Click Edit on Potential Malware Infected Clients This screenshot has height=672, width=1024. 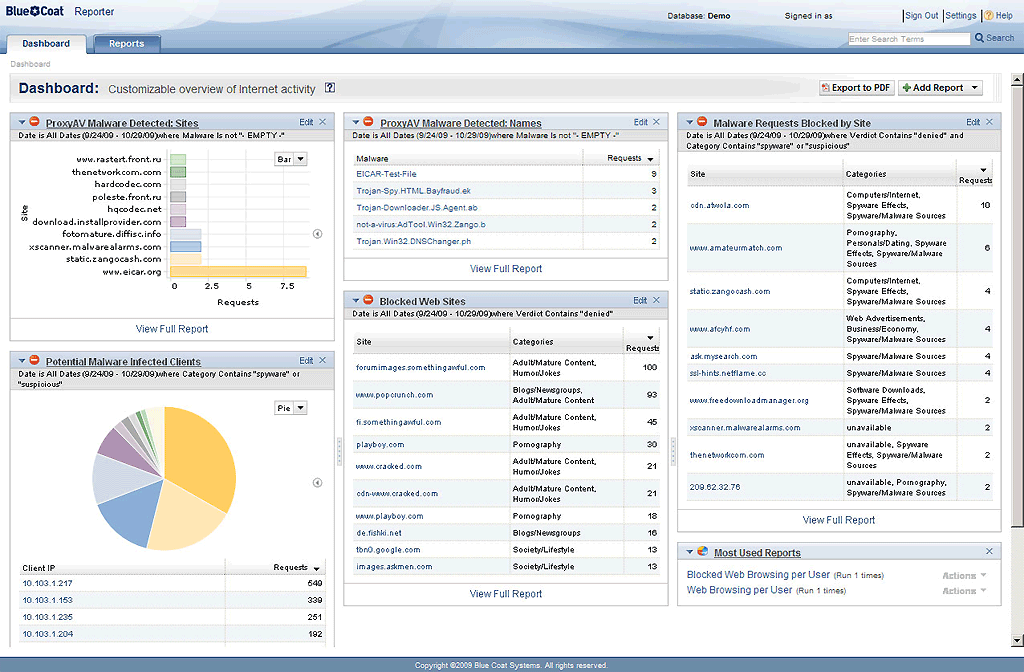tap(306, 360)
